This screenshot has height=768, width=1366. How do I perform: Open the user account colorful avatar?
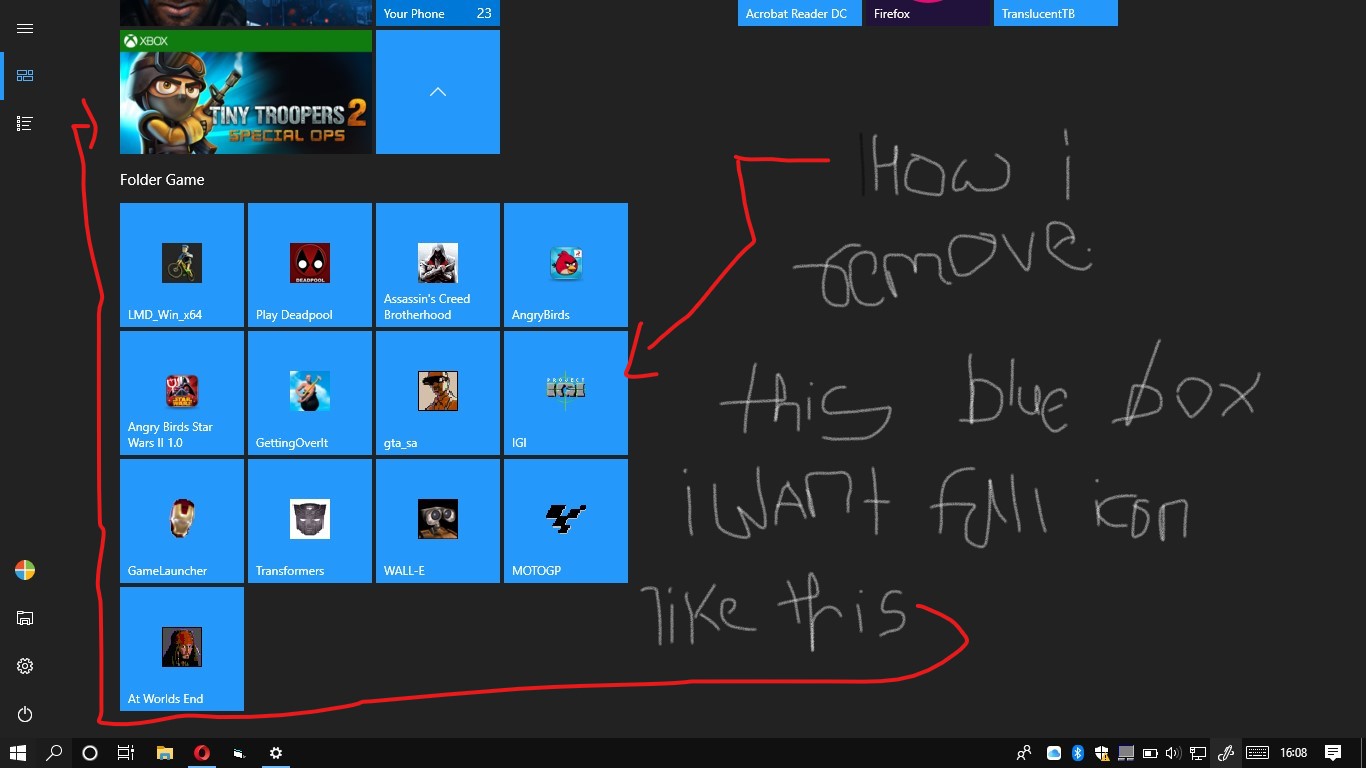[25, 570]
